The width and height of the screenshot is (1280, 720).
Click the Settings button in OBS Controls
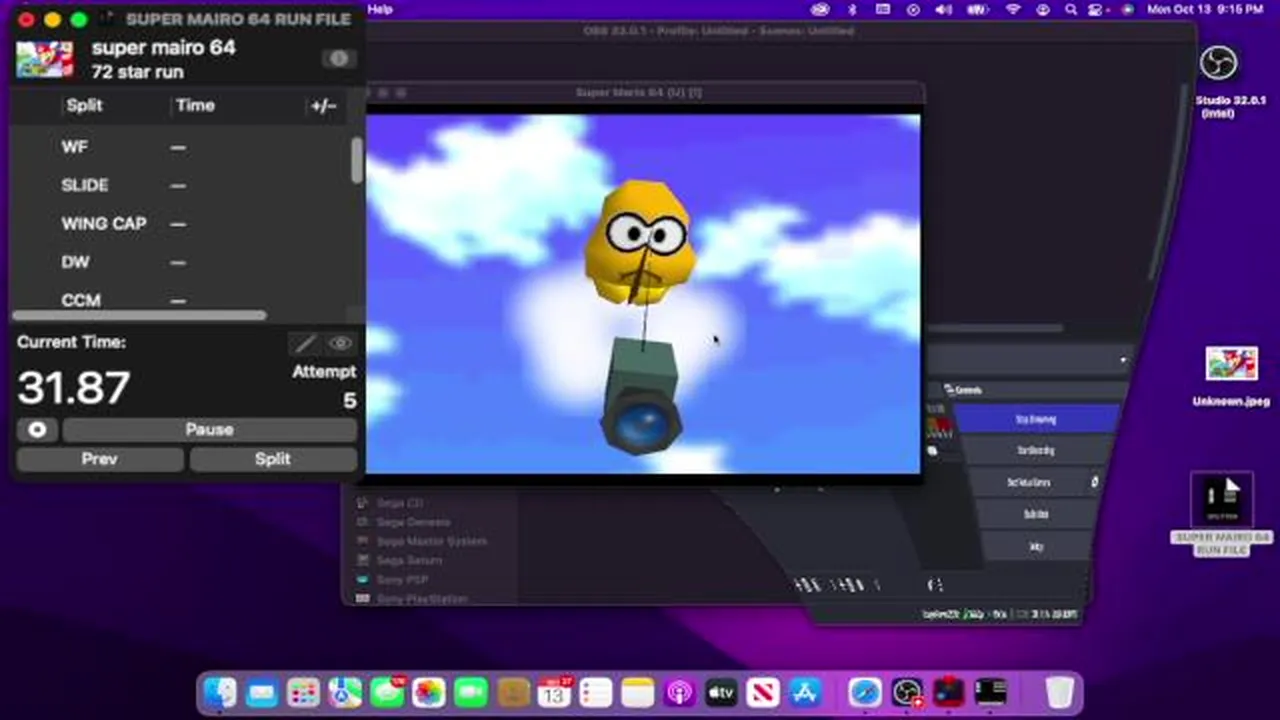[x=1036, y=547]
